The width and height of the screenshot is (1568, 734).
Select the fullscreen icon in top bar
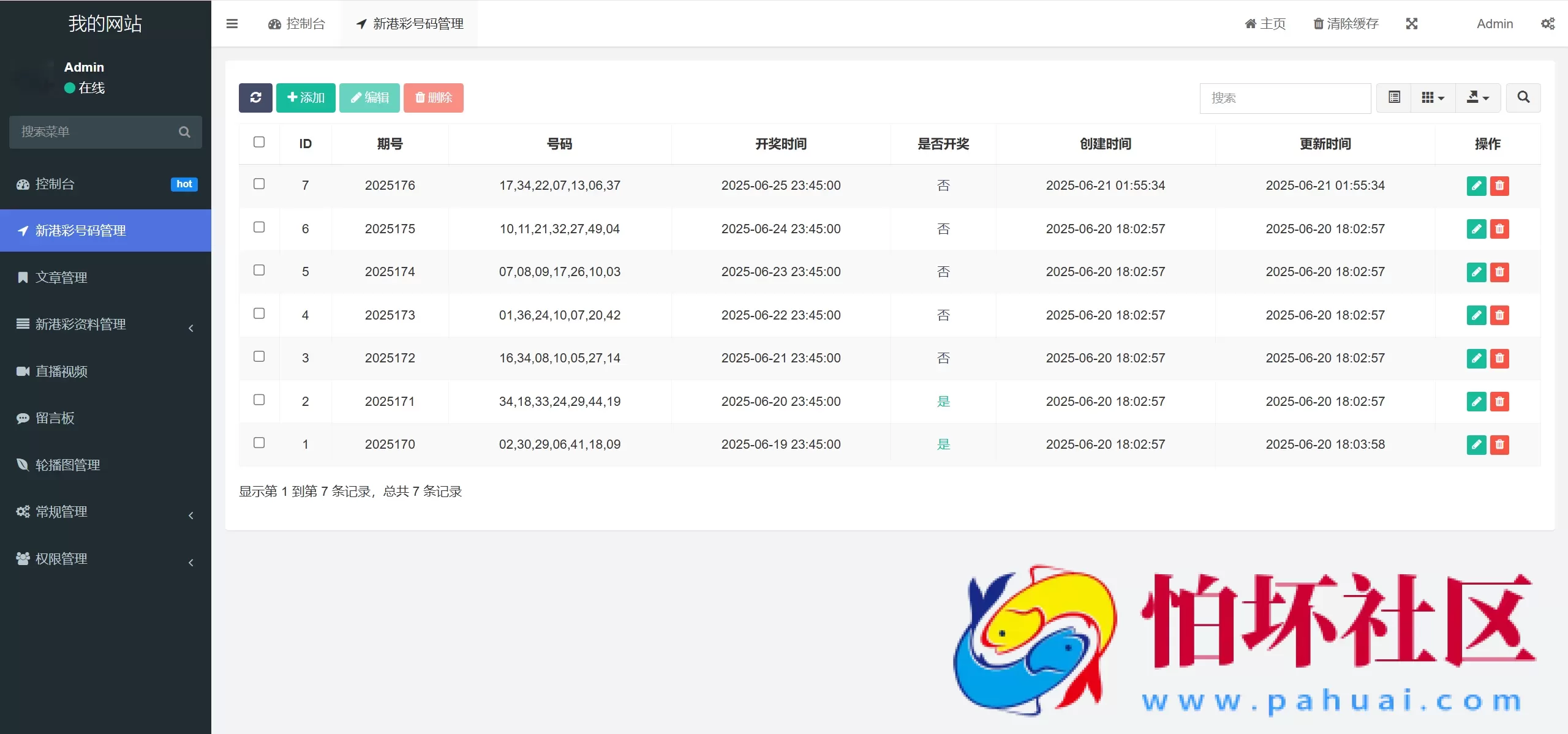pyautogui.click(x=1412, y=23)
